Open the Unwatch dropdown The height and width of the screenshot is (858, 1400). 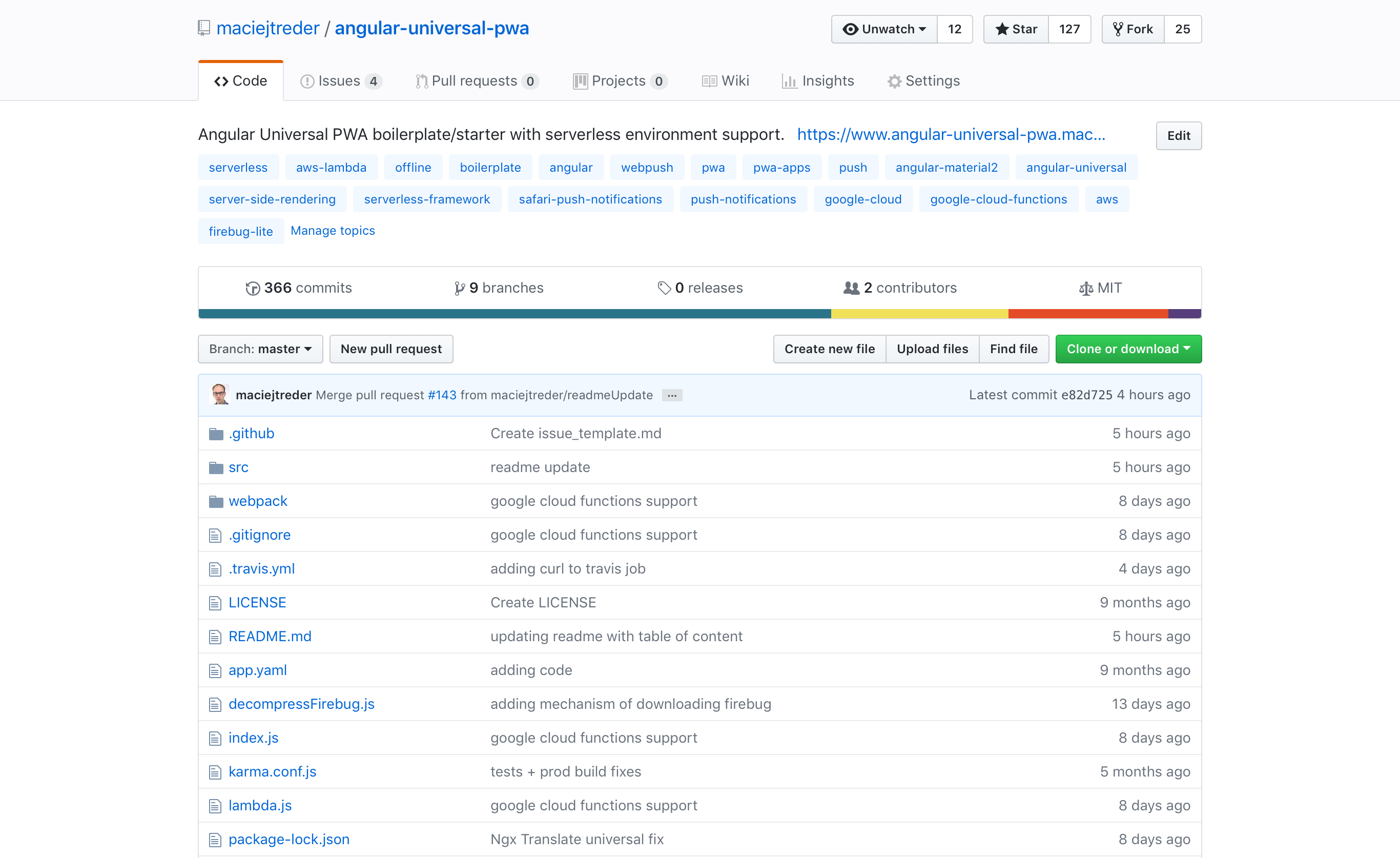point(884,29)
